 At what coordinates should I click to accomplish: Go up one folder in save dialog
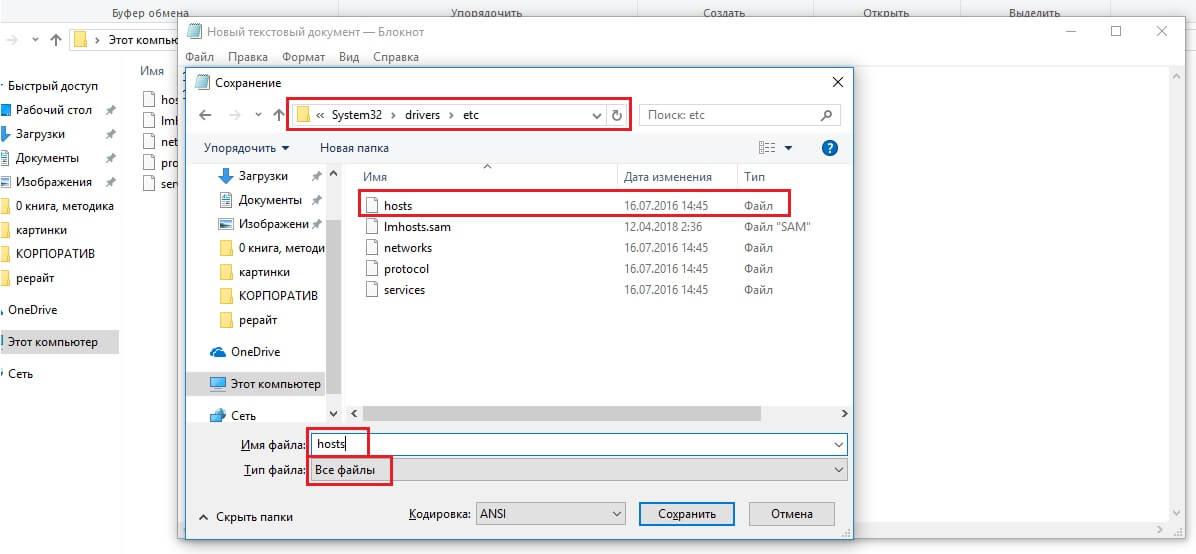[278, 115]
